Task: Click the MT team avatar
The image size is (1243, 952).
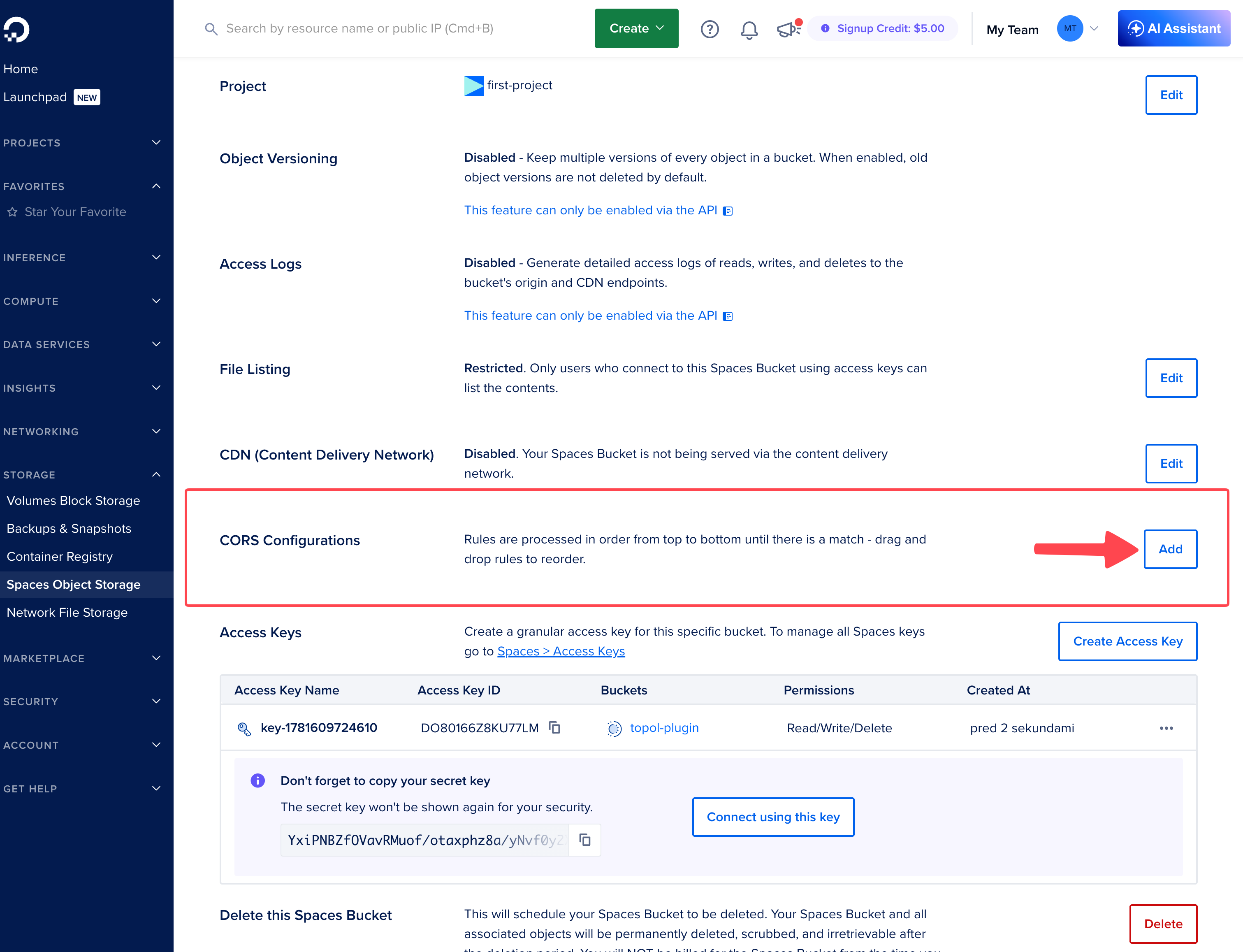Action: (x=1070, y=29)
